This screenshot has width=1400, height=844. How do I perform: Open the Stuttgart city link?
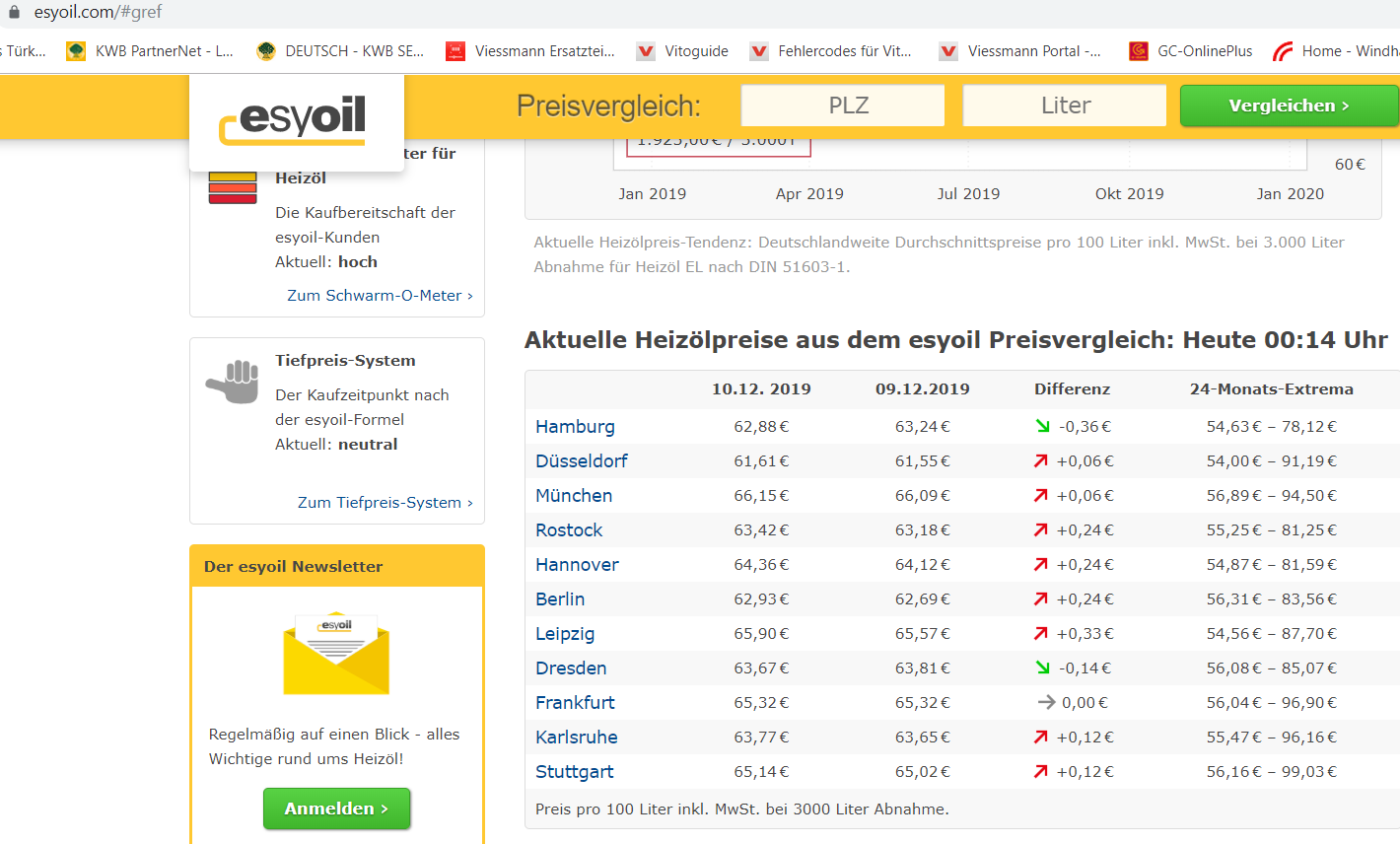(x=574, y=771)
